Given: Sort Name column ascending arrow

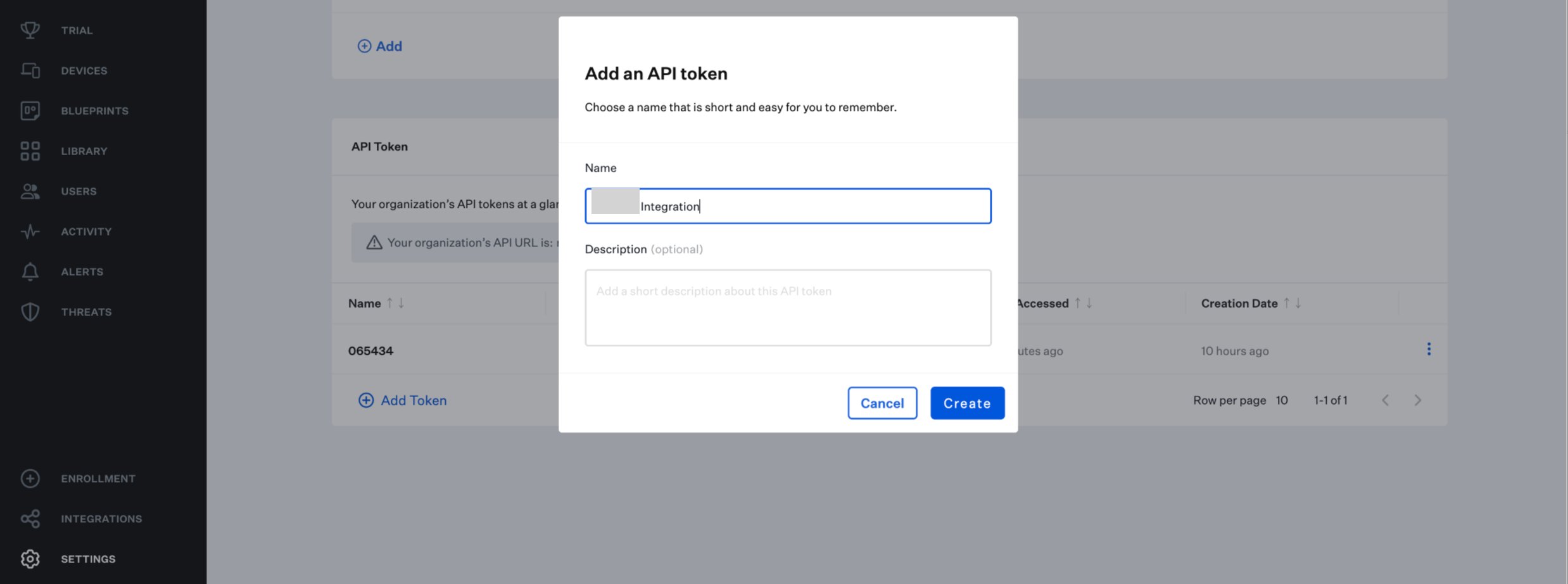Looking at the screenshot, I should point(390,303).
